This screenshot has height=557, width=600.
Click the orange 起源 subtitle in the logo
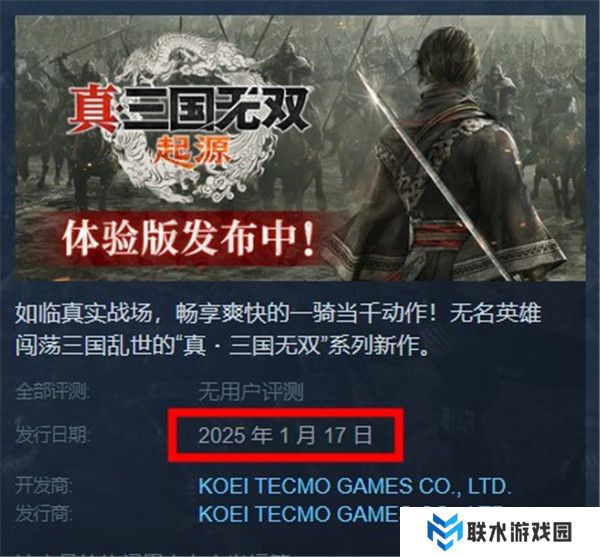[x=193, y=152]
